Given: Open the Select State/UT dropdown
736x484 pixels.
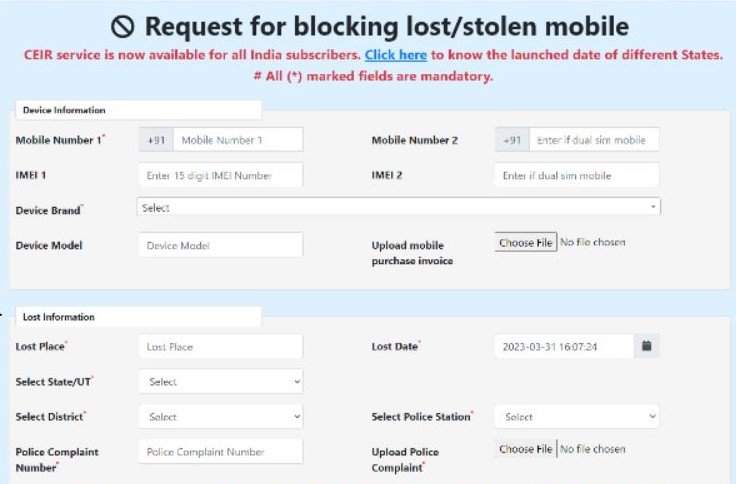Looking at the screenshot, I should 221,381.
